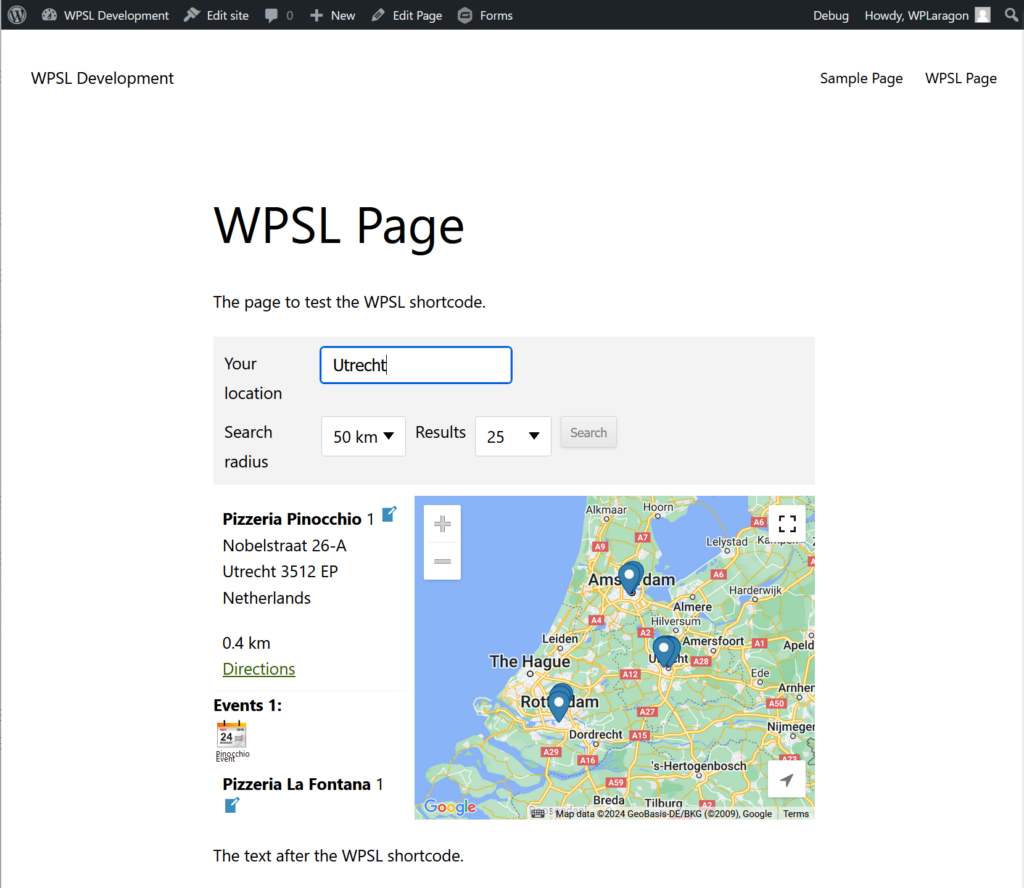The width and height of the screenshot is (1024, 888).
Task: Open the comments bubble in admin bar
Action: (x=279, y=15)
